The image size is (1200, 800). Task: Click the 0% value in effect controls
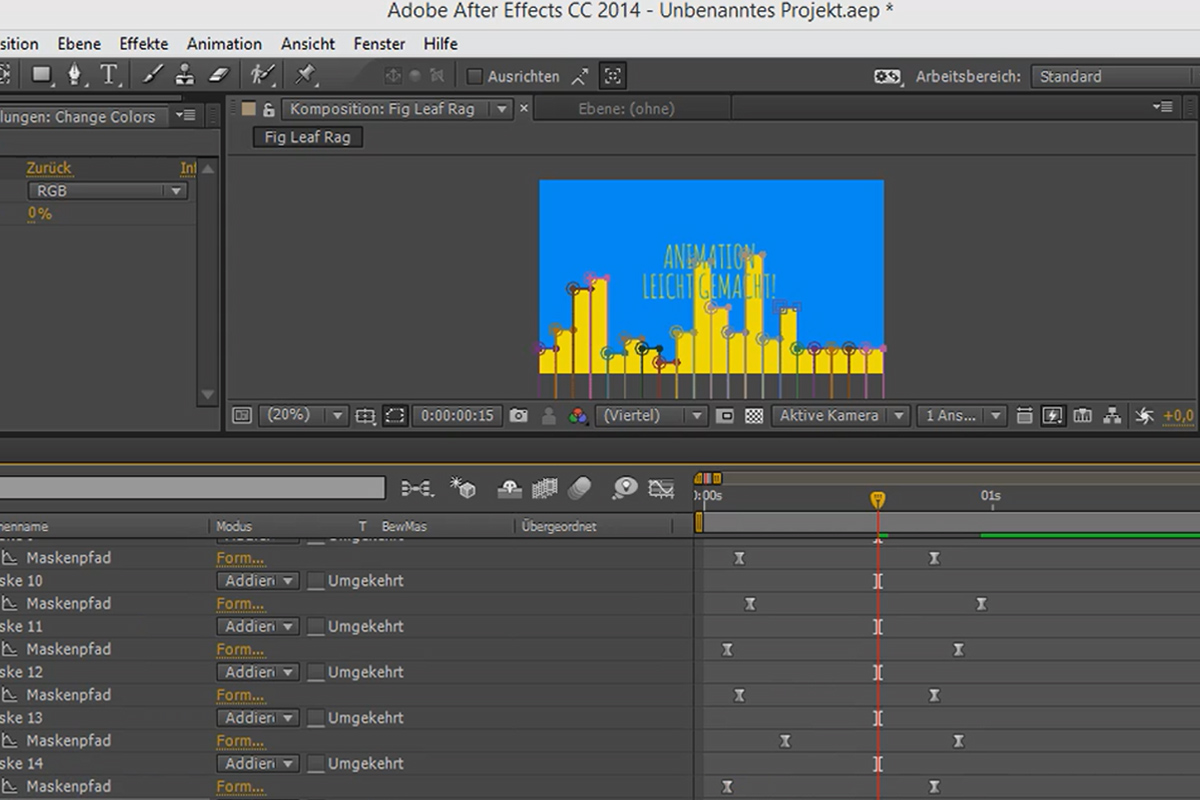[x=39, y=214]
